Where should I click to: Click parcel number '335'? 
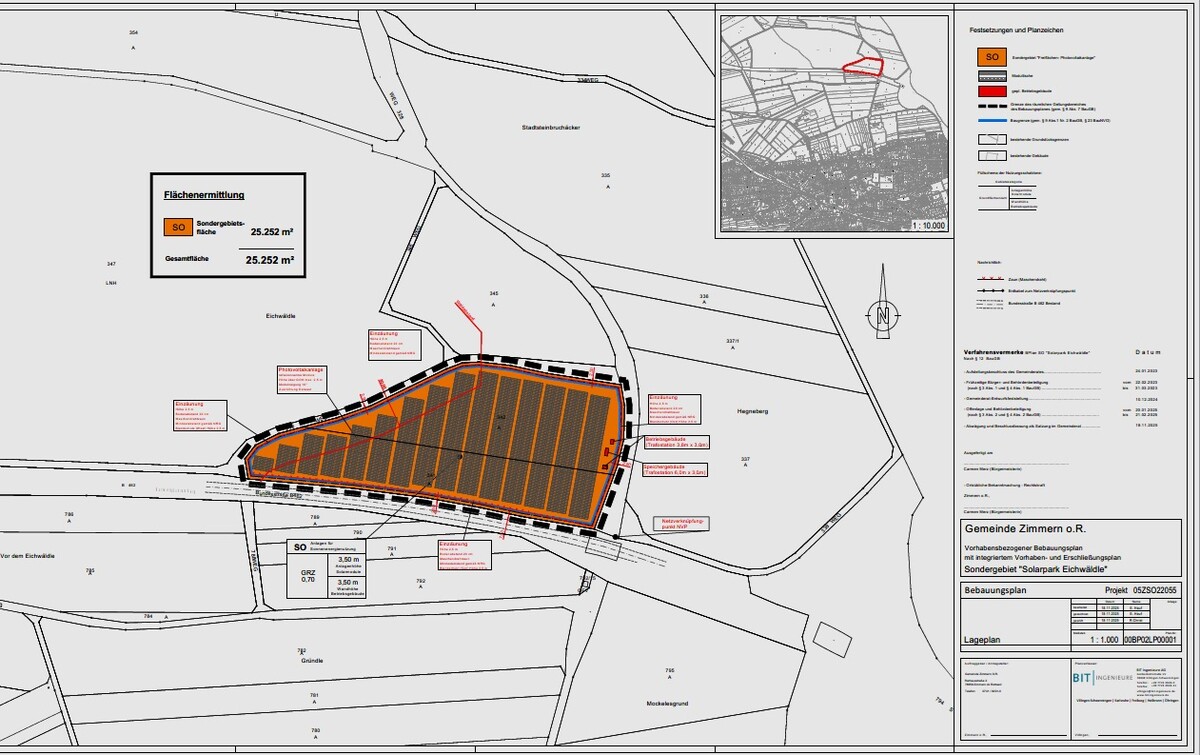605,175
